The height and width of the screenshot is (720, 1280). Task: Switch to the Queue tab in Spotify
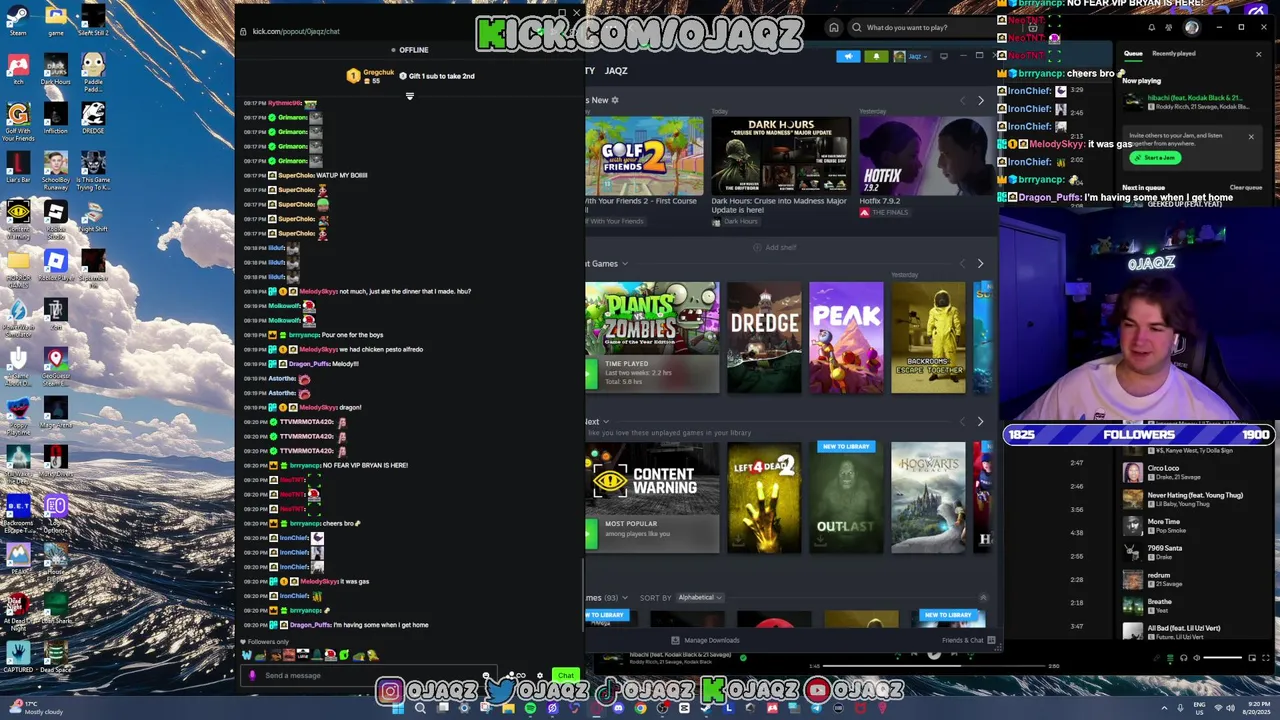coord(1133,54)
